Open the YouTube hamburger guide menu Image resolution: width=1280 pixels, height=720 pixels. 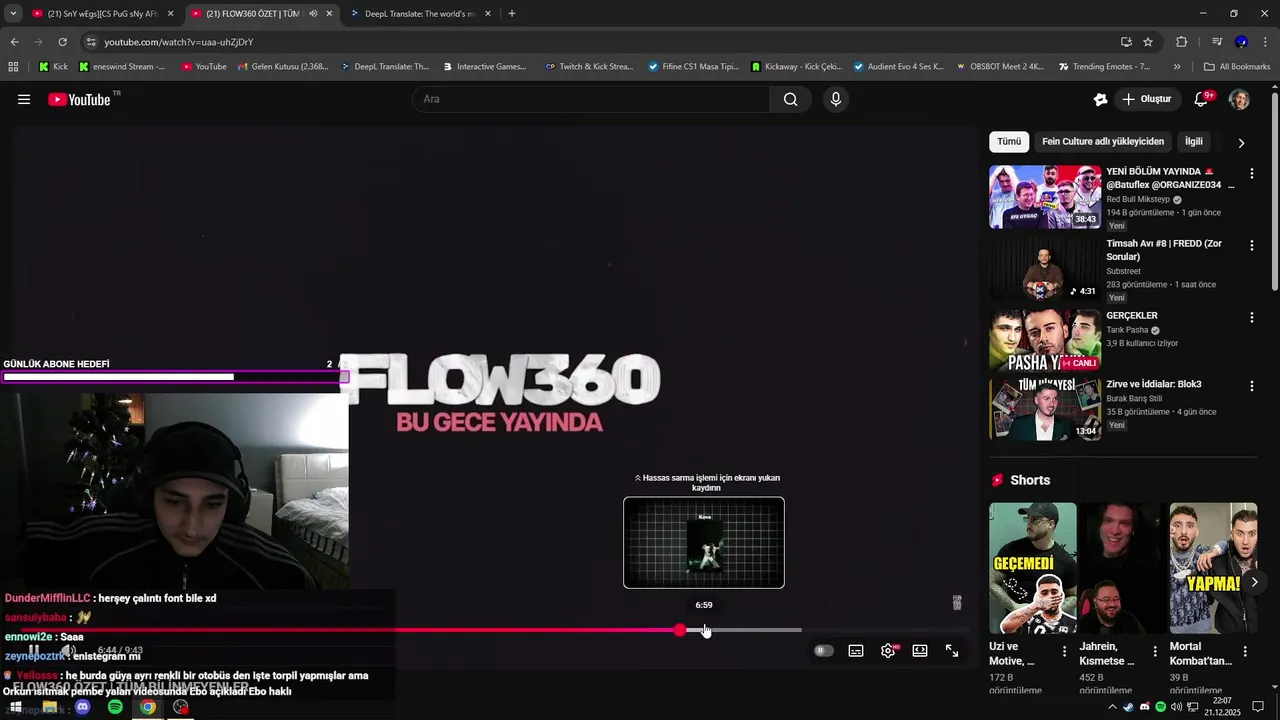(x=24, y=99)
